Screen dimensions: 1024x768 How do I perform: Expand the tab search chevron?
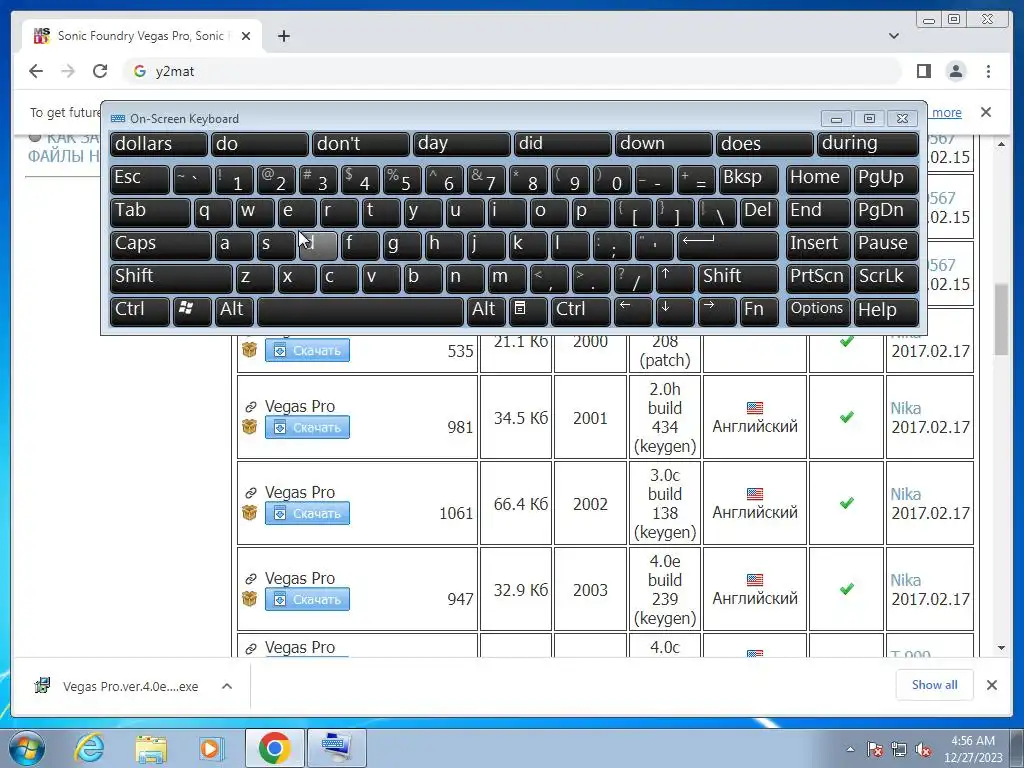[894, 36]
